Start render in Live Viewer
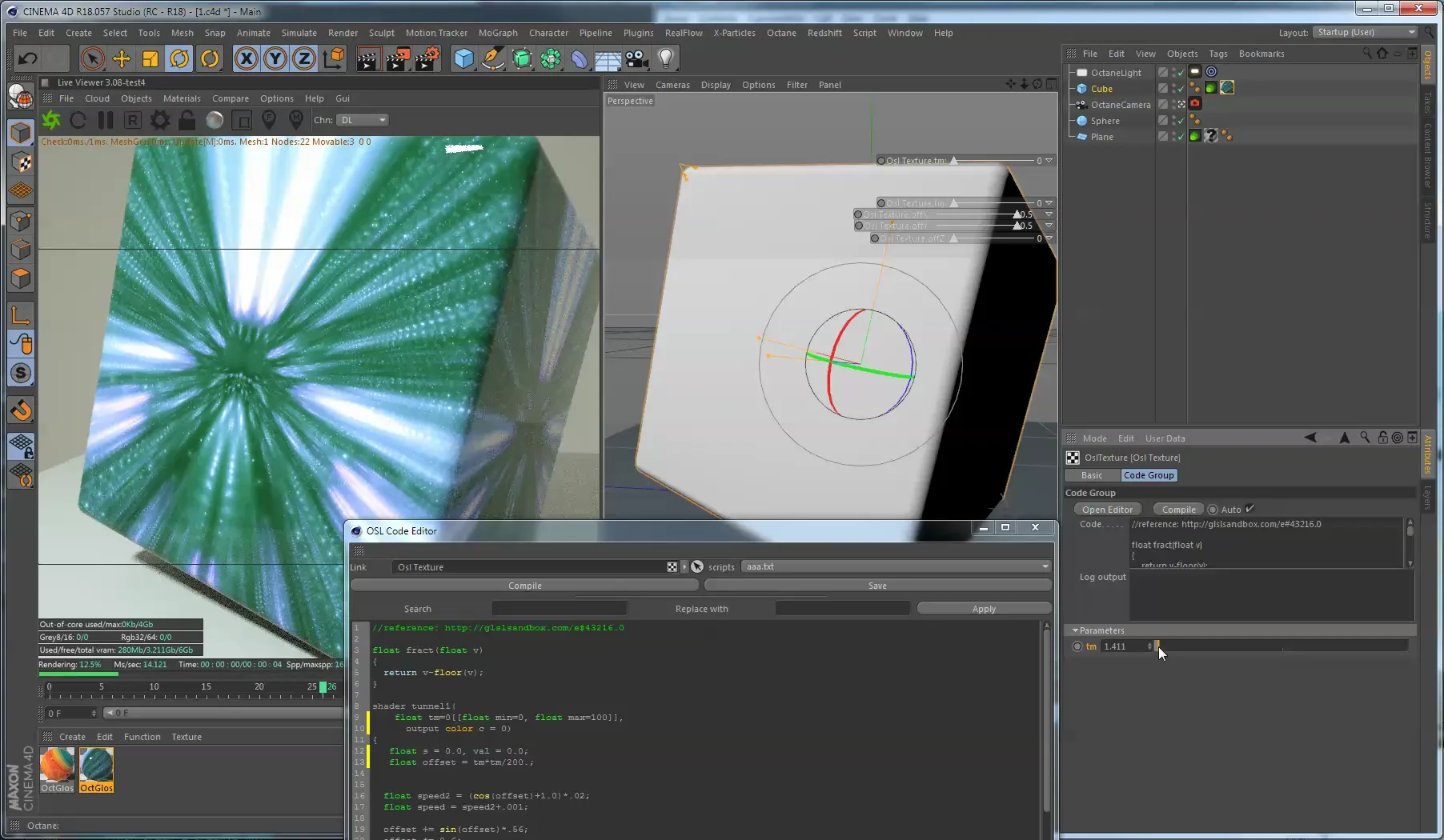 (52, 120)
